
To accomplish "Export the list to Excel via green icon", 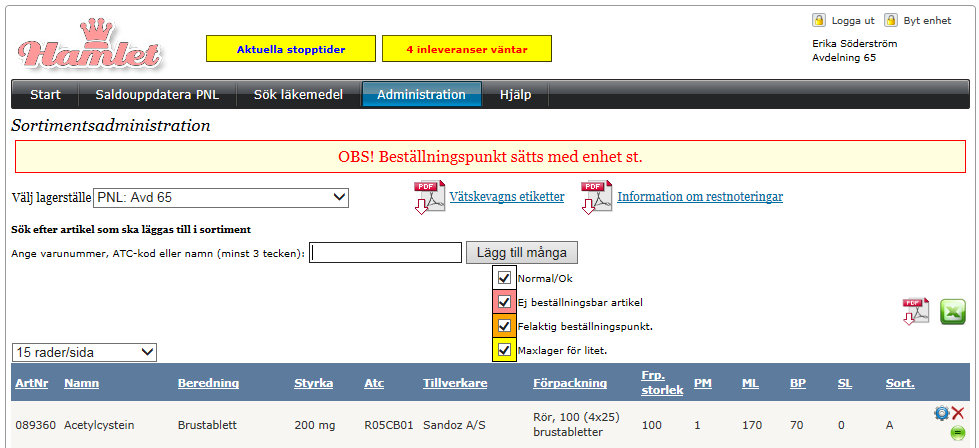I will [952, 311].
